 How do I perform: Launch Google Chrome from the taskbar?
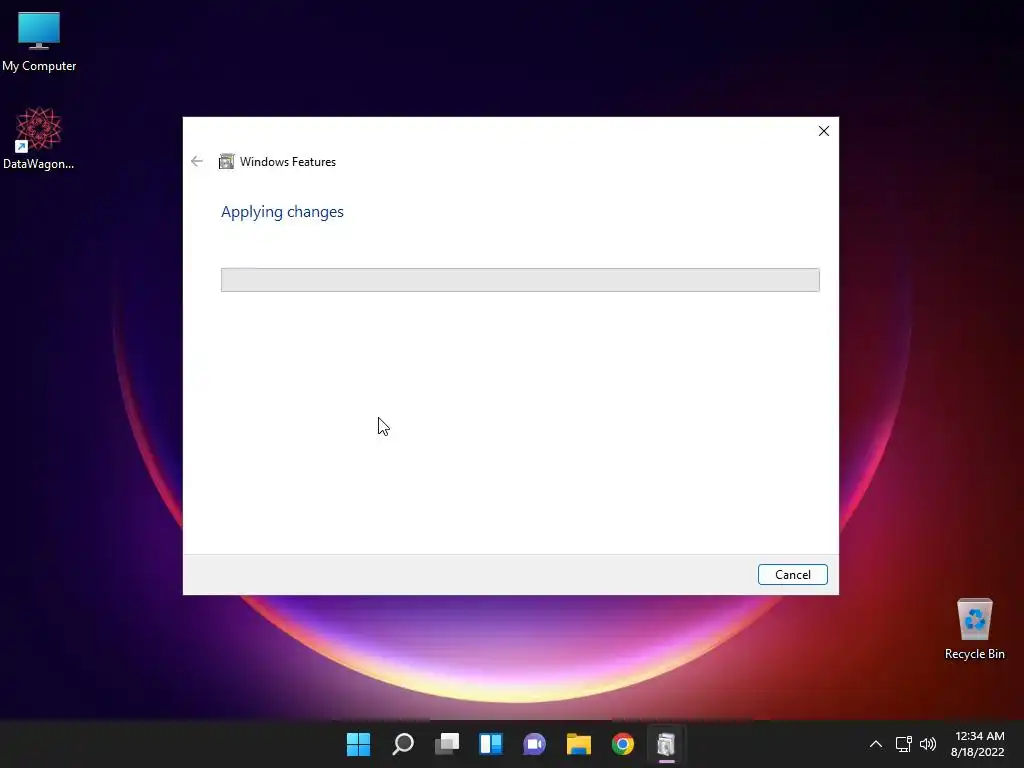pyautogui.click(x=622, y=744)
